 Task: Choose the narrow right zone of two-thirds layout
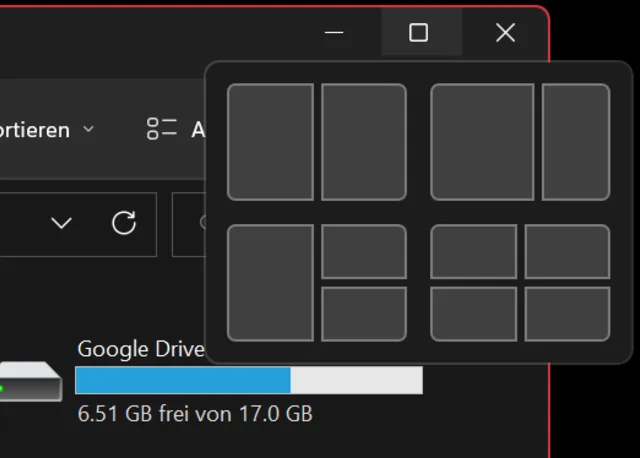576,142
